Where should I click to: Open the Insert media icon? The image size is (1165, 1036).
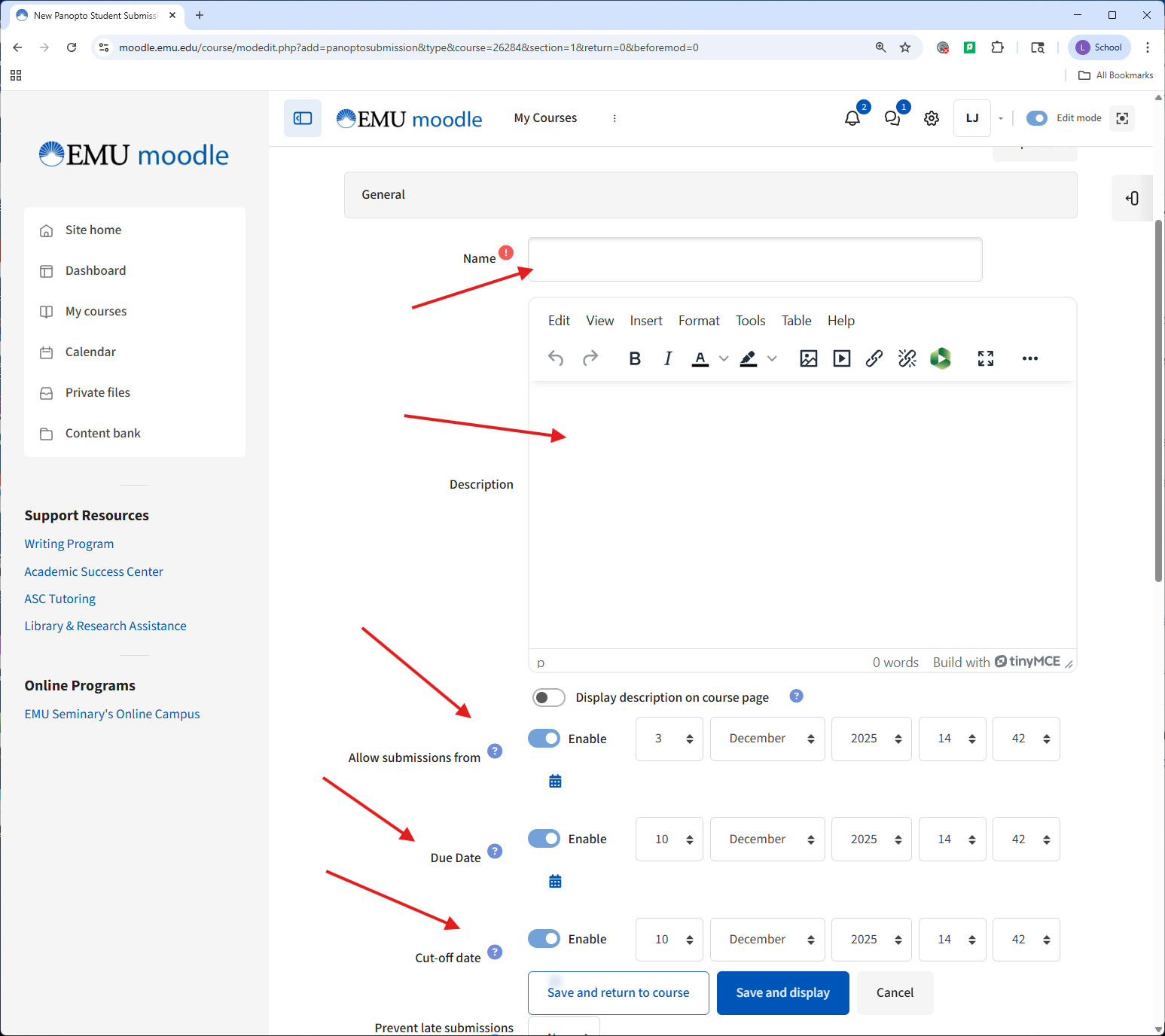pos(841,358)
